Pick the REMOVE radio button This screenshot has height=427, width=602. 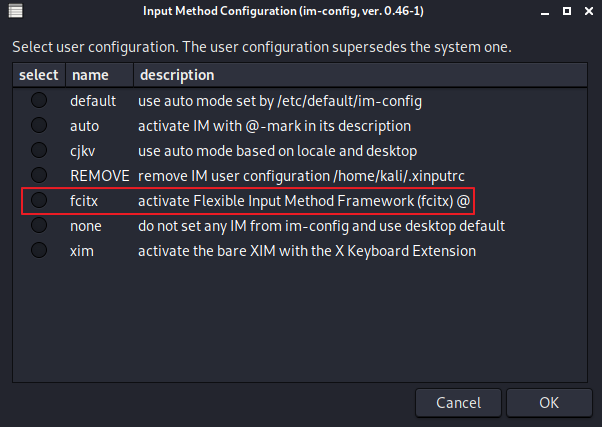39,175
